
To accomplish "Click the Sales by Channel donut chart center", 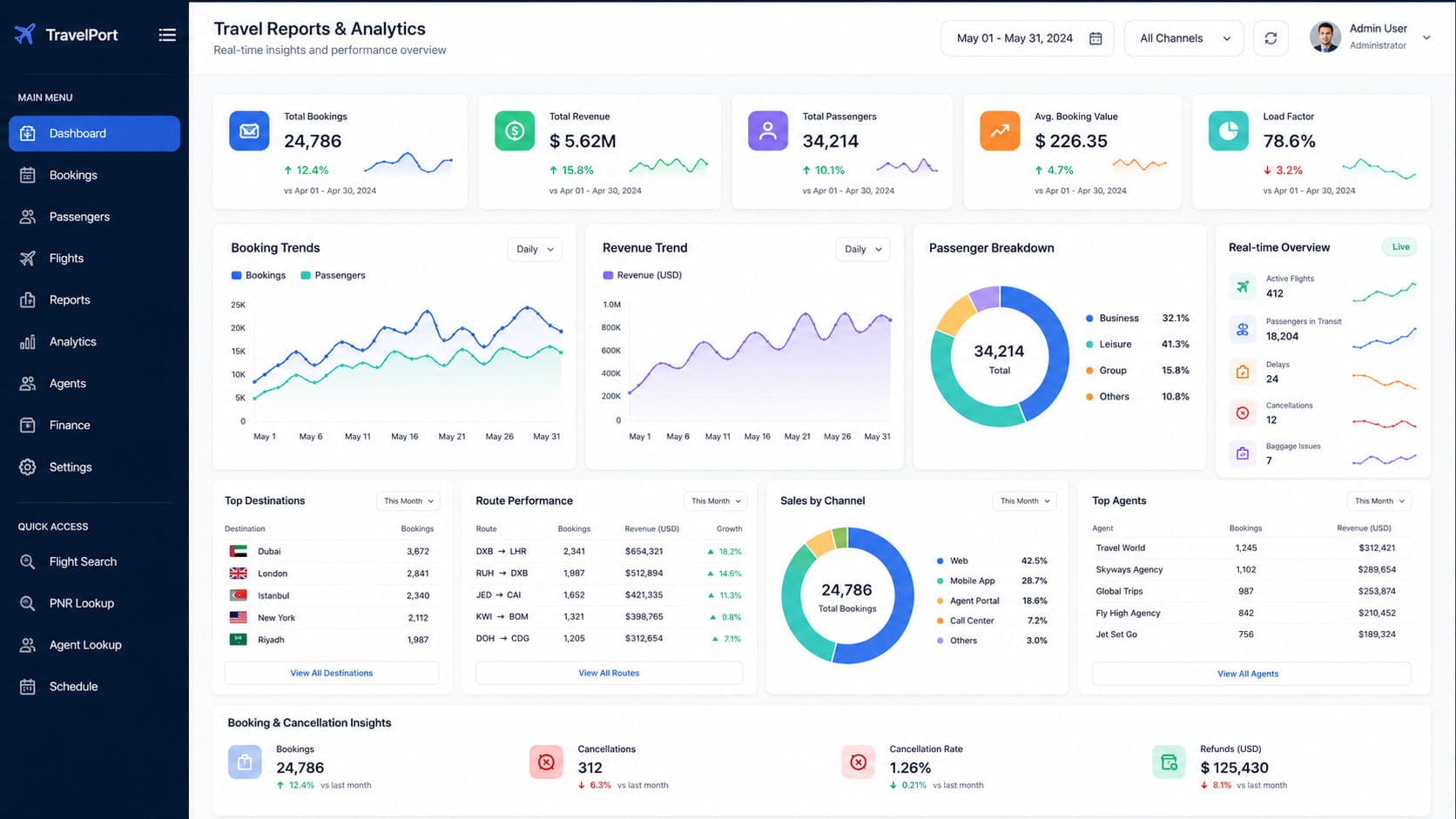I will tap(847, 596).
